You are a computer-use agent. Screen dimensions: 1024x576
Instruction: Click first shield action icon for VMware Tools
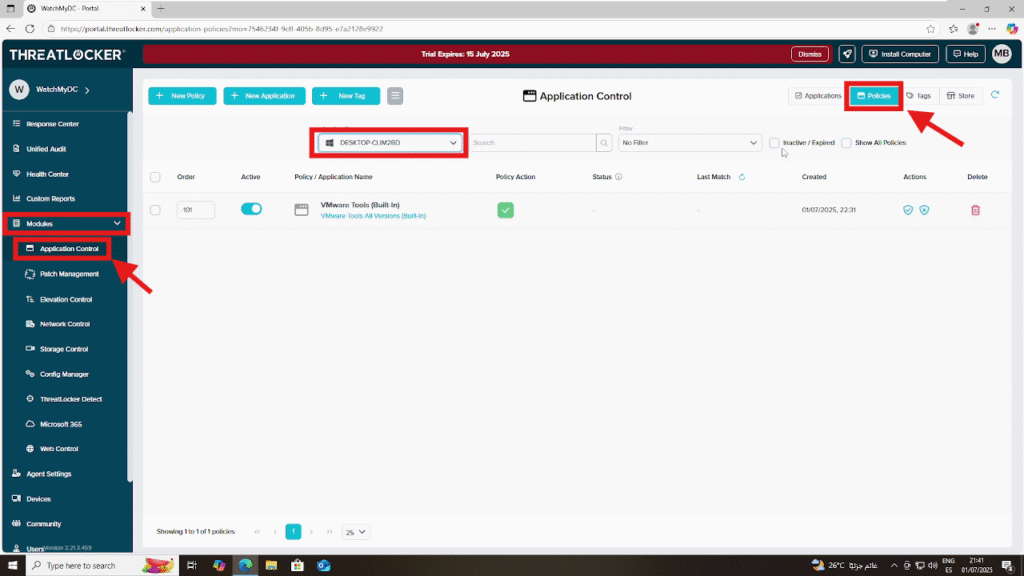click(x=908, y=210)
